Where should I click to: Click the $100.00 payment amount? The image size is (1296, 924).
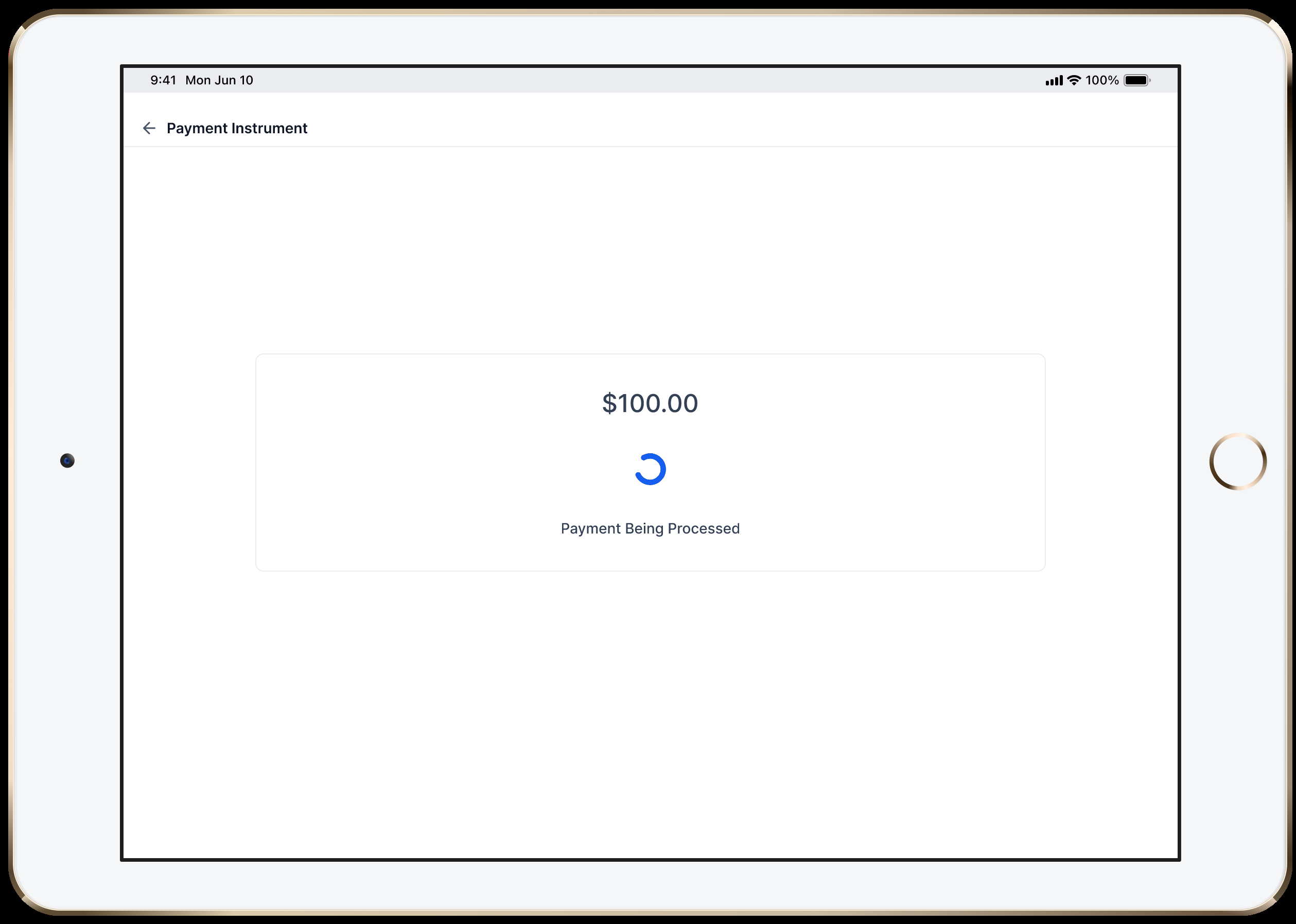650,403
